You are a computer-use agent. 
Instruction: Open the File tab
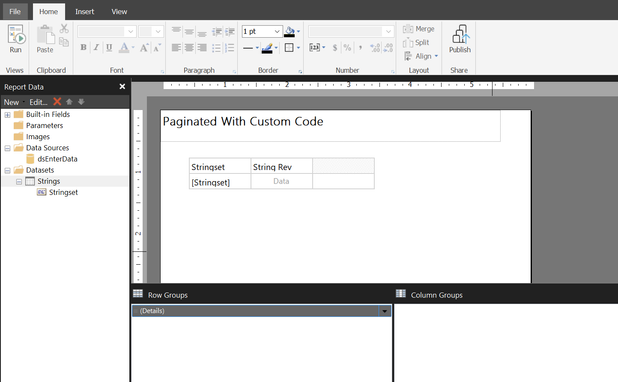(15, 11)
